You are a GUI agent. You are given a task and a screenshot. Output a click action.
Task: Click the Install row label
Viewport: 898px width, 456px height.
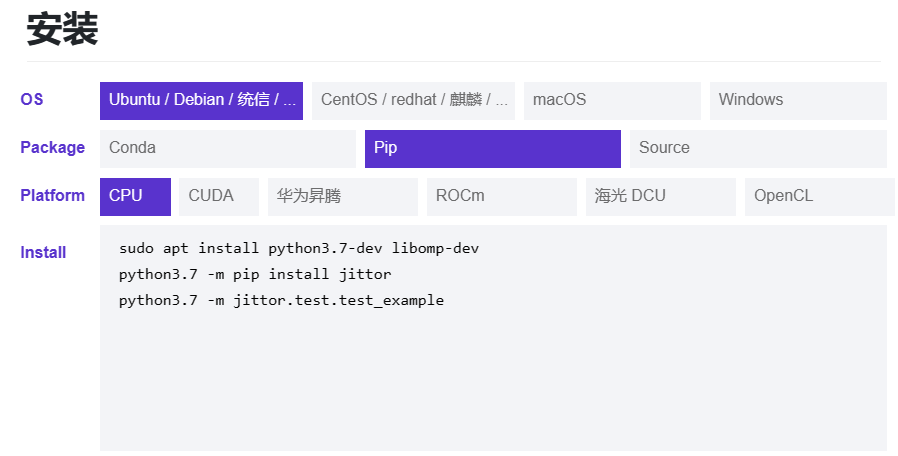43,253
